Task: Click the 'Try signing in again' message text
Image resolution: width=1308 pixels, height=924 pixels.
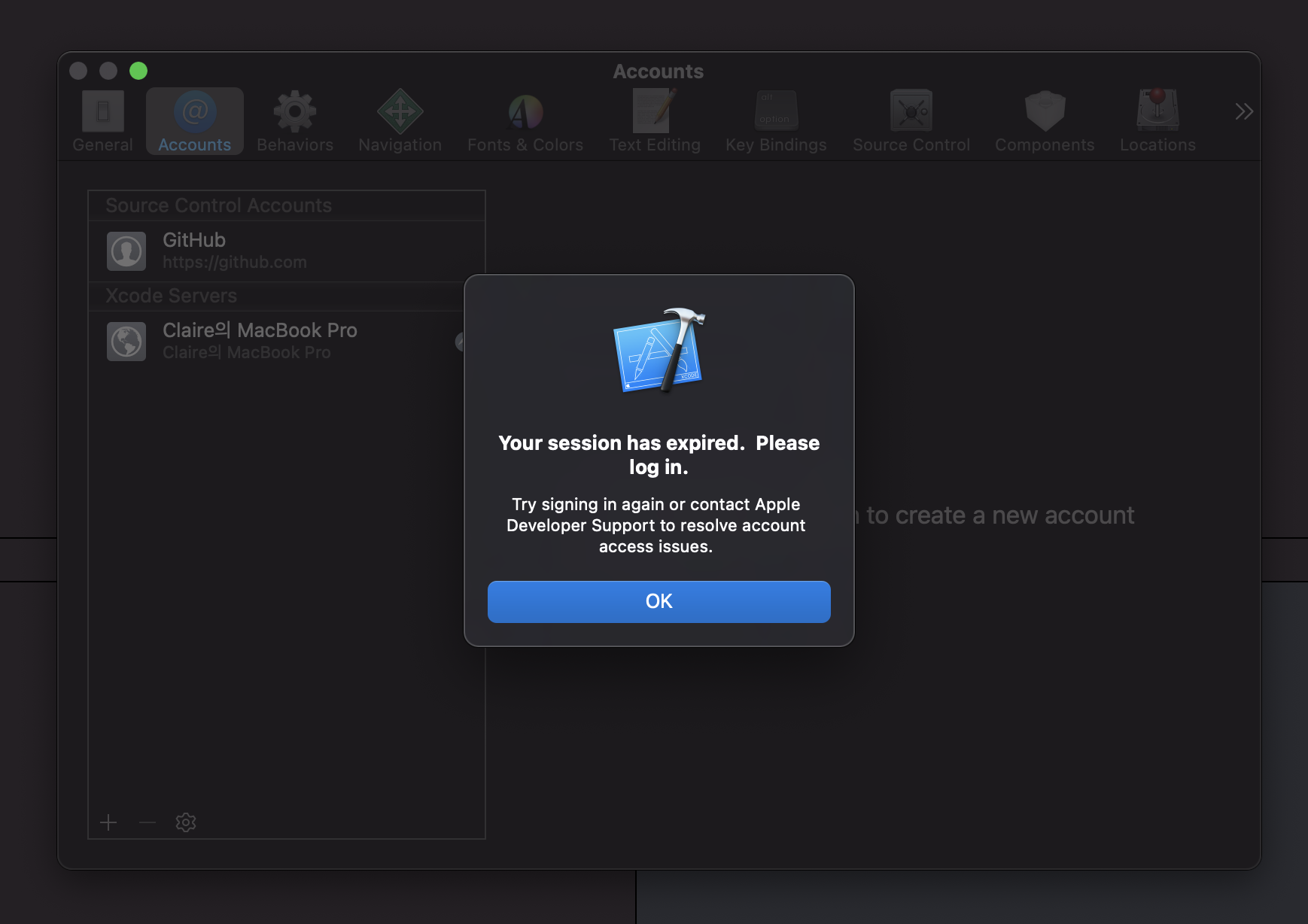Action: point(656,525)
